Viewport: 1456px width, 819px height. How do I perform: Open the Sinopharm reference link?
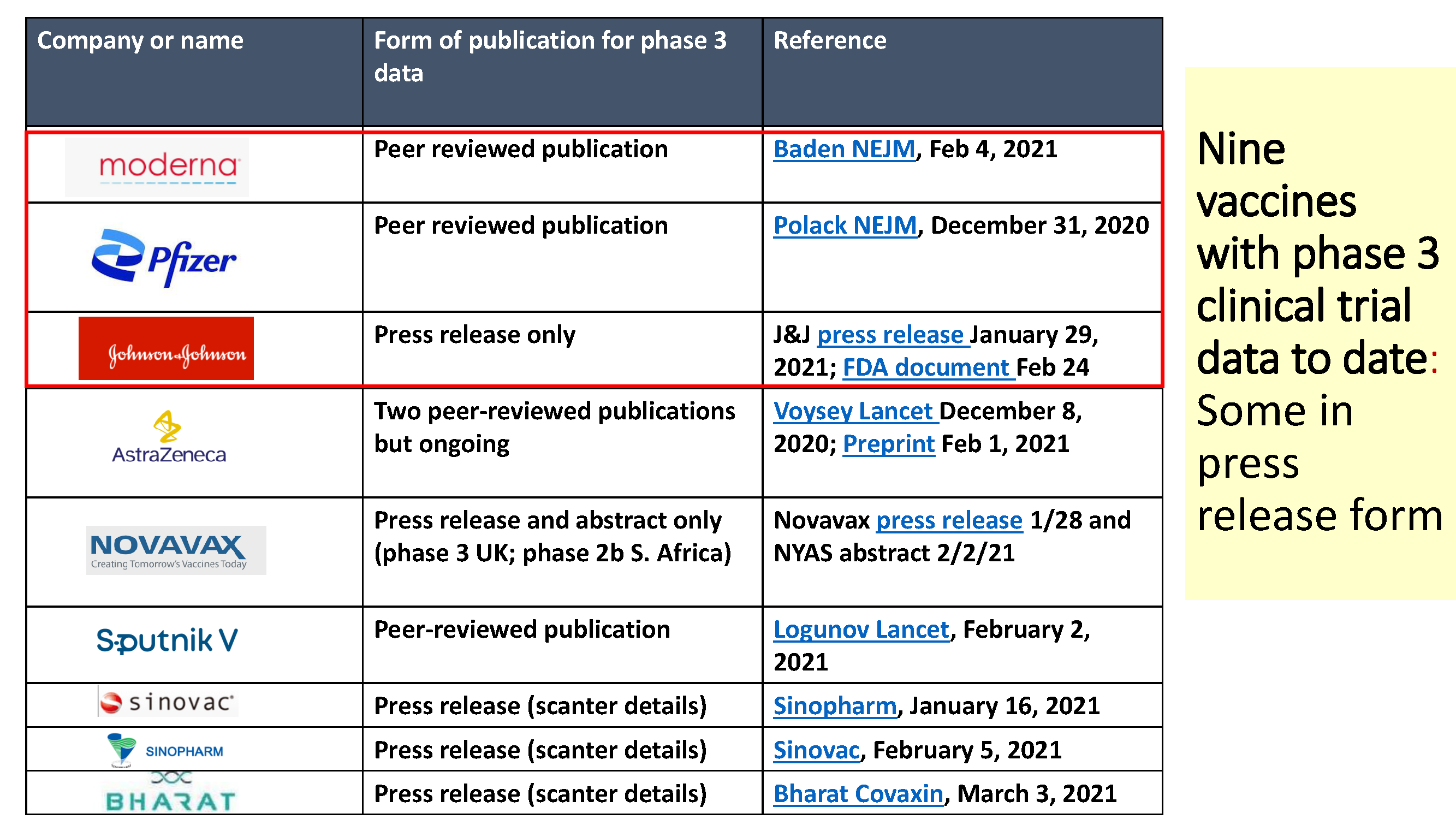(x=835, y=705)
